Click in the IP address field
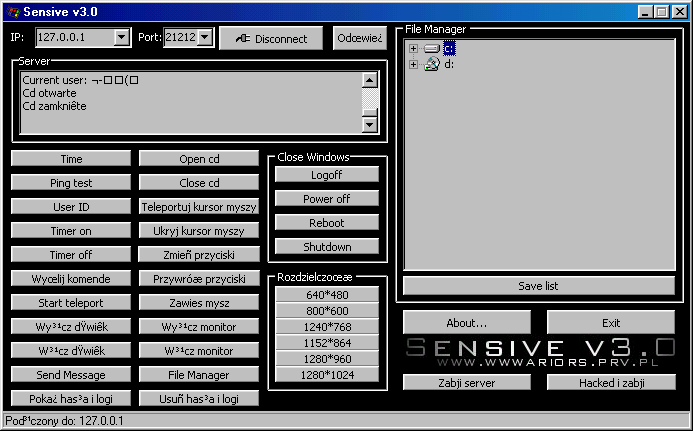Screen dimensions: 693x431 (74, 37)
